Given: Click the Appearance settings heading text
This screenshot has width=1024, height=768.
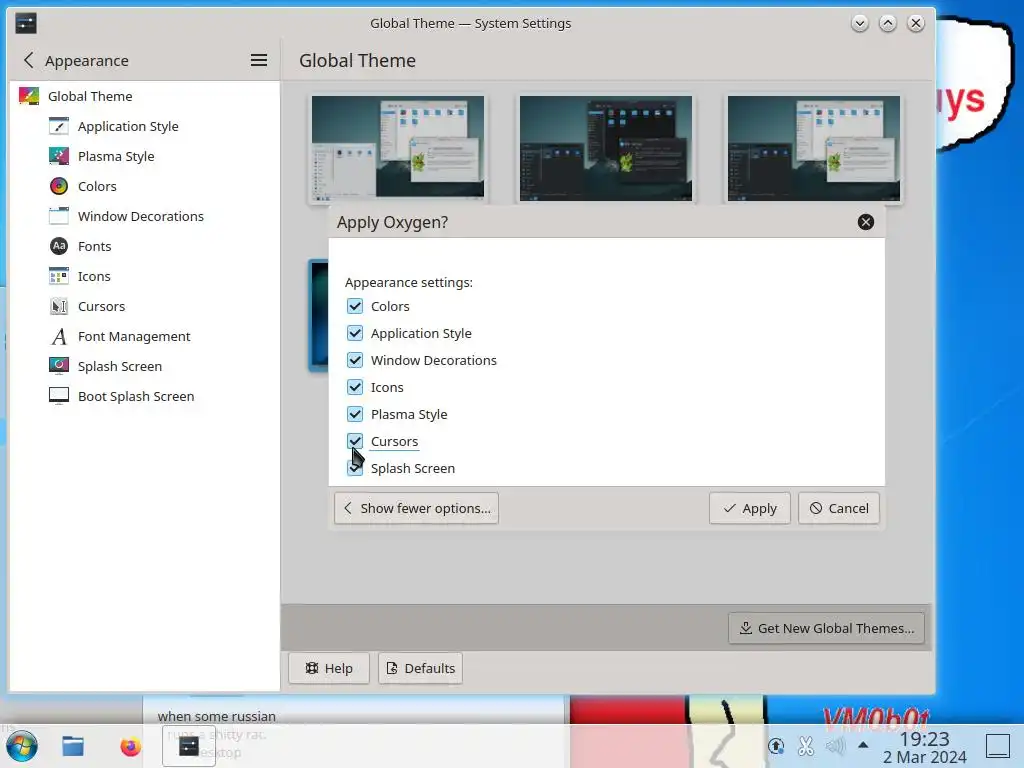Looking at the screenshot, I should [x=409, y=282].
